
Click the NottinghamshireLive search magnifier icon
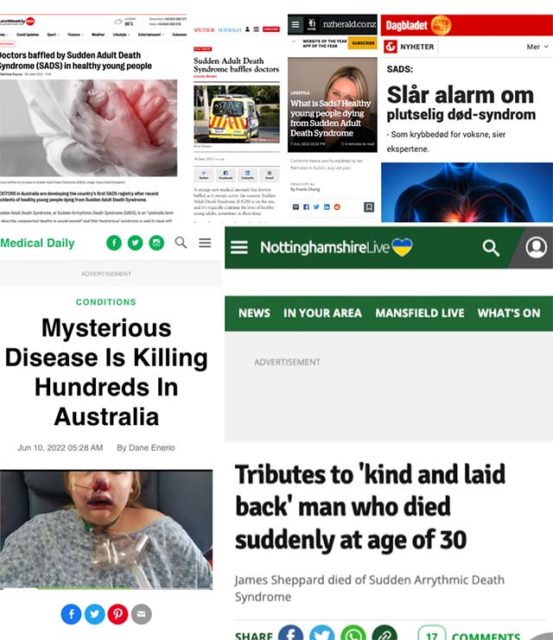pos(491,247)
